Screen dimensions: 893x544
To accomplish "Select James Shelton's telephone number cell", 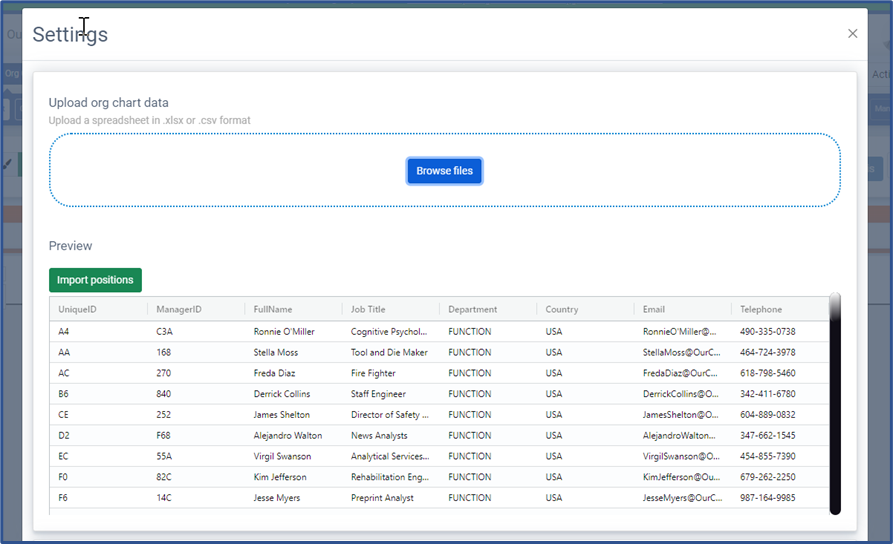I will (x=767, y=415).
